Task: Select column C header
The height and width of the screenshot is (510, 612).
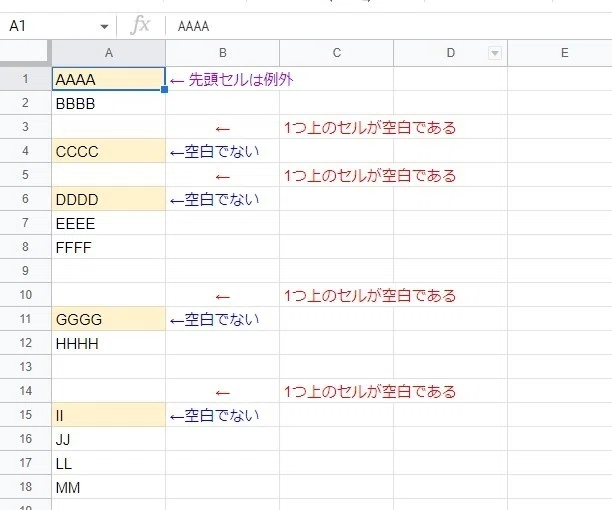Action: [336, 53]
